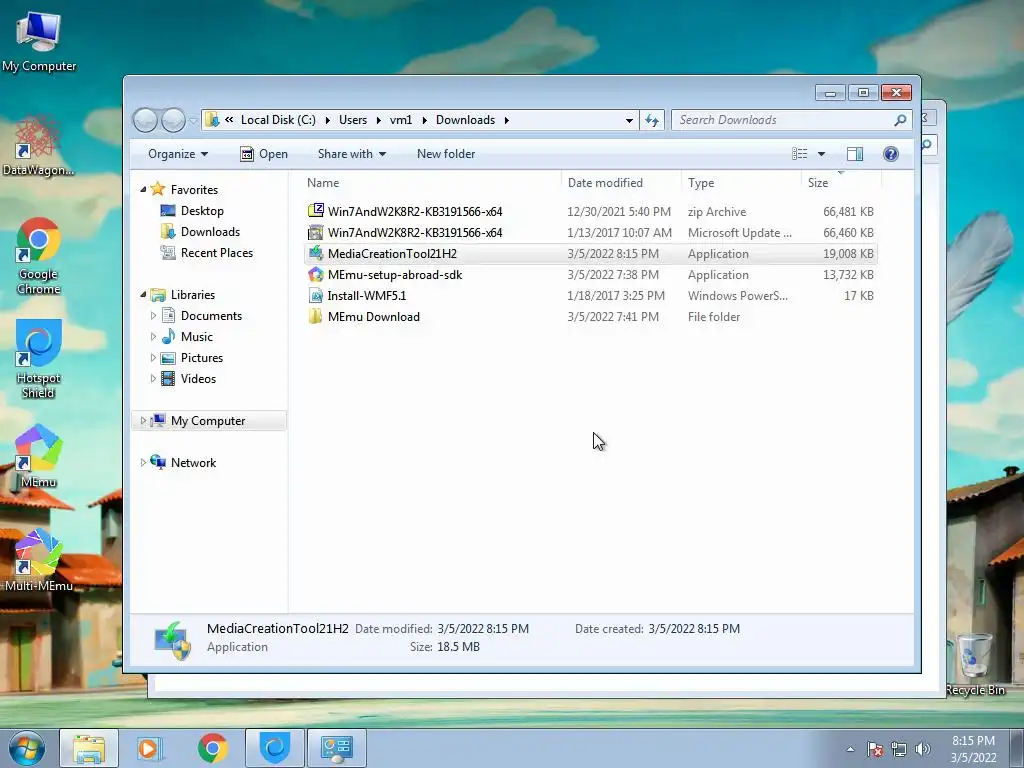
Task: Open Chrome from the taskbar
Action: click(212, 748)
